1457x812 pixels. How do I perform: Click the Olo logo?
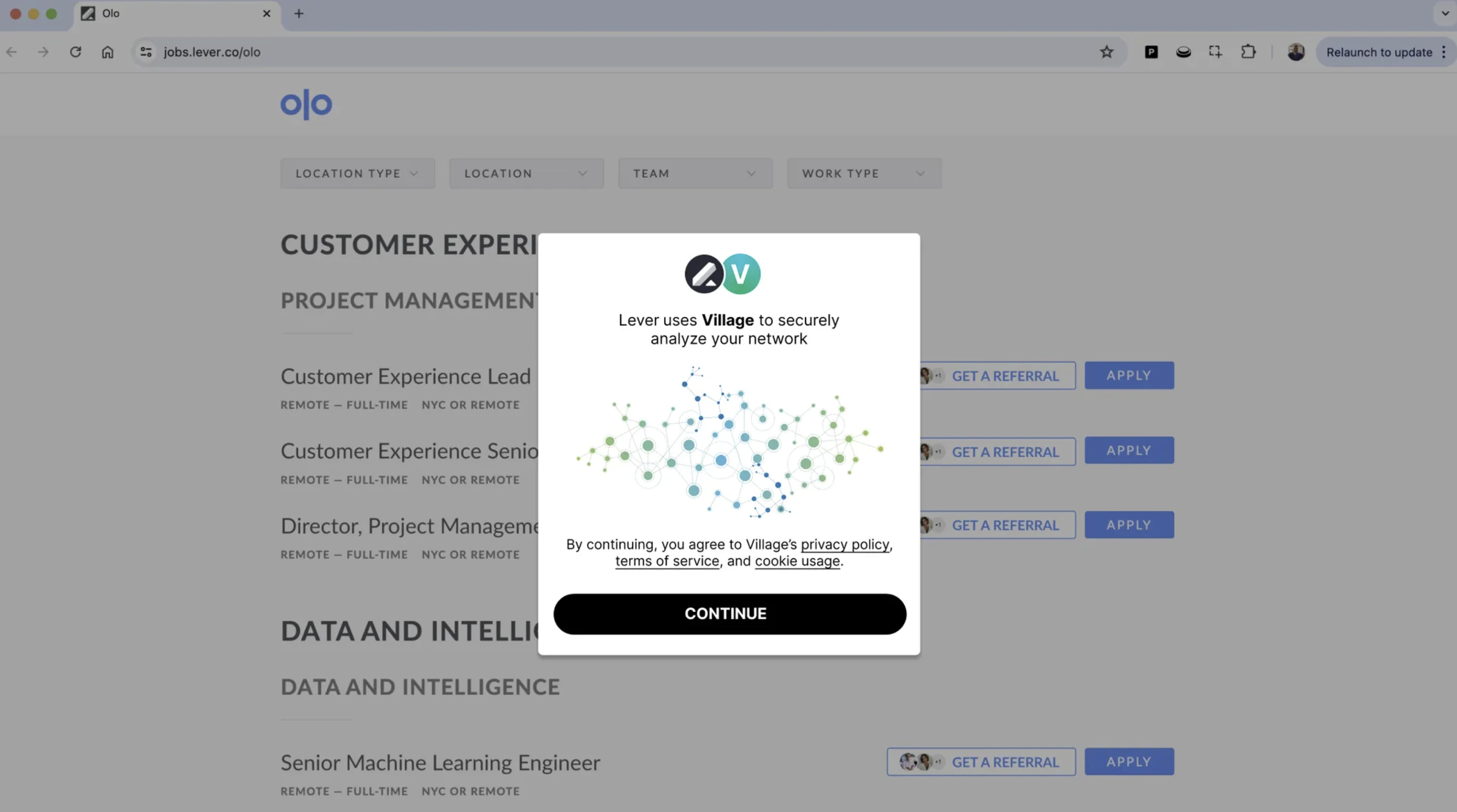point(306,104)
